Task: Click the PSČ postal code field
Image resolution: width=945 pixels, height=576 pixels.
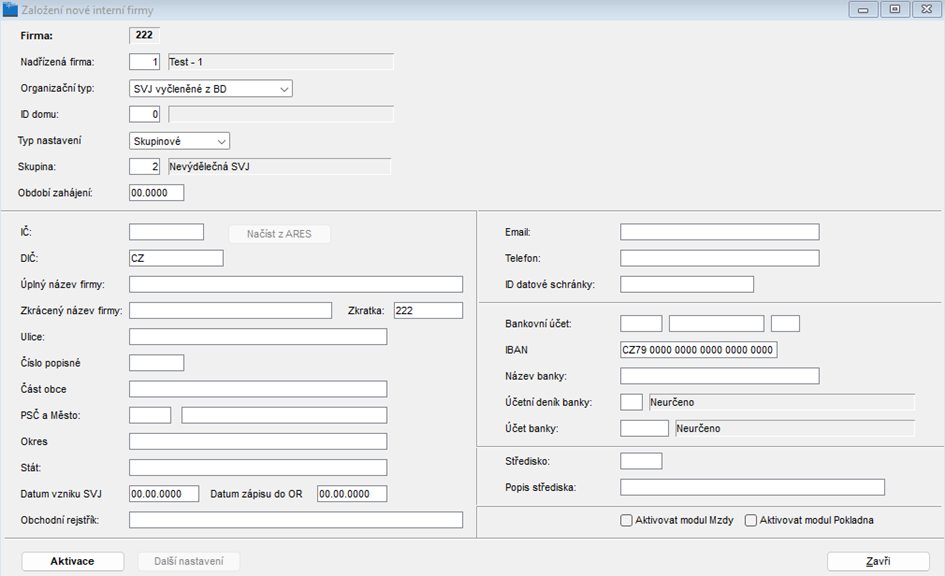Action: (150, 415)
